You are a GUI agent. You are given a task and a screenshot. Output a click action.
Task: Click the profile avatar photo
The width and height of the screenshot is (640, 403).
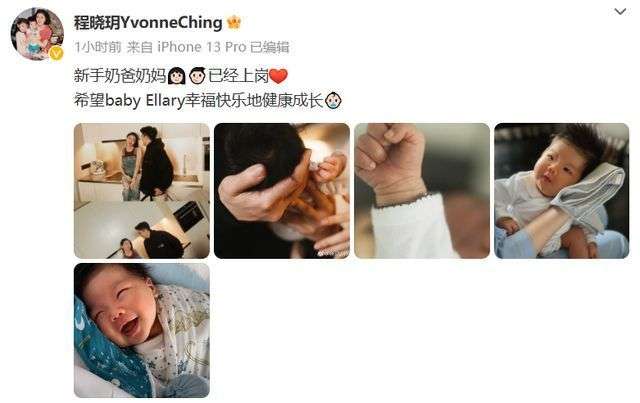point(37,34)
